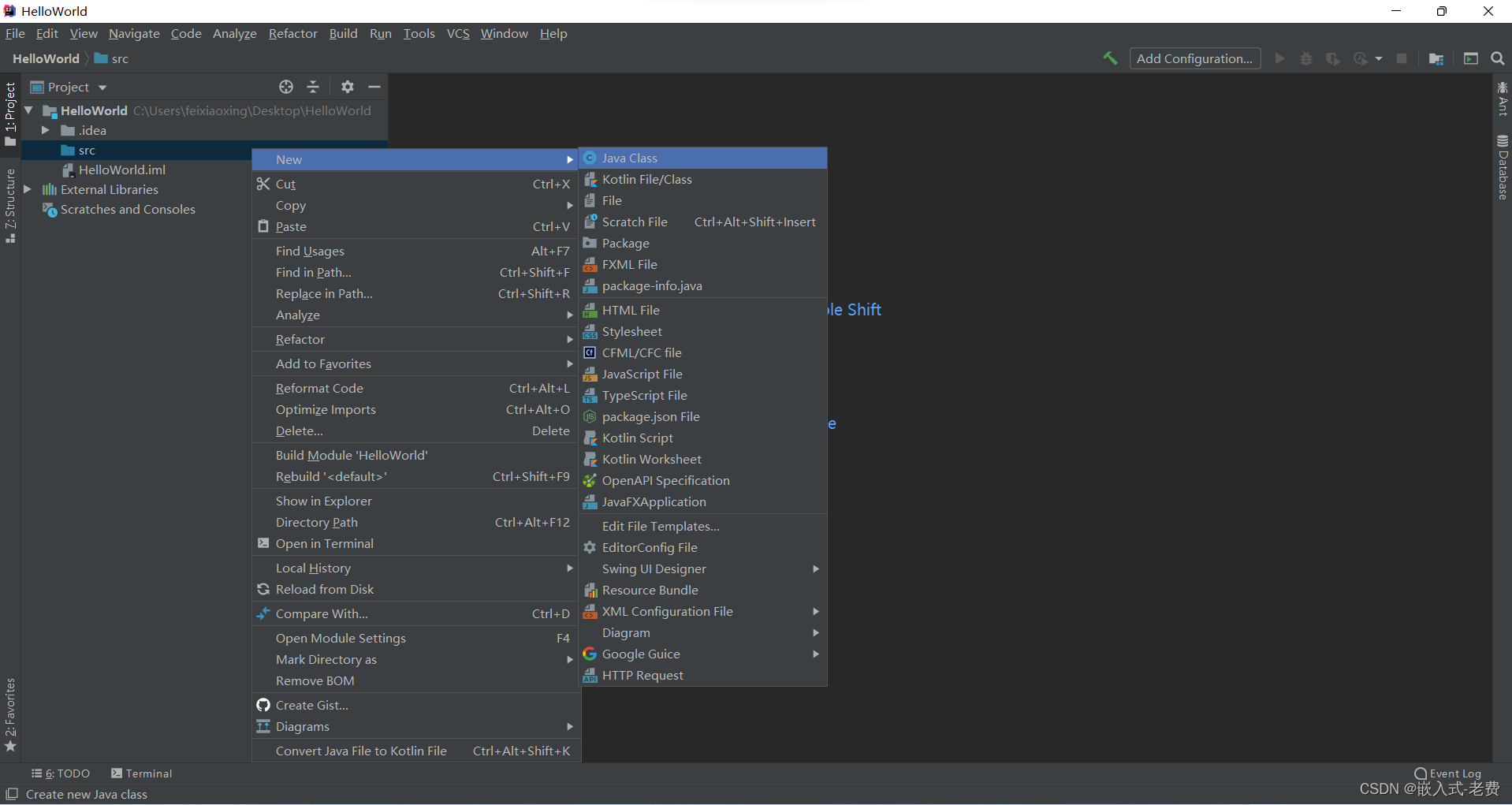
Task: Toggle tool window quick access icon bottom-left
Action: click(x=12, y=794)
